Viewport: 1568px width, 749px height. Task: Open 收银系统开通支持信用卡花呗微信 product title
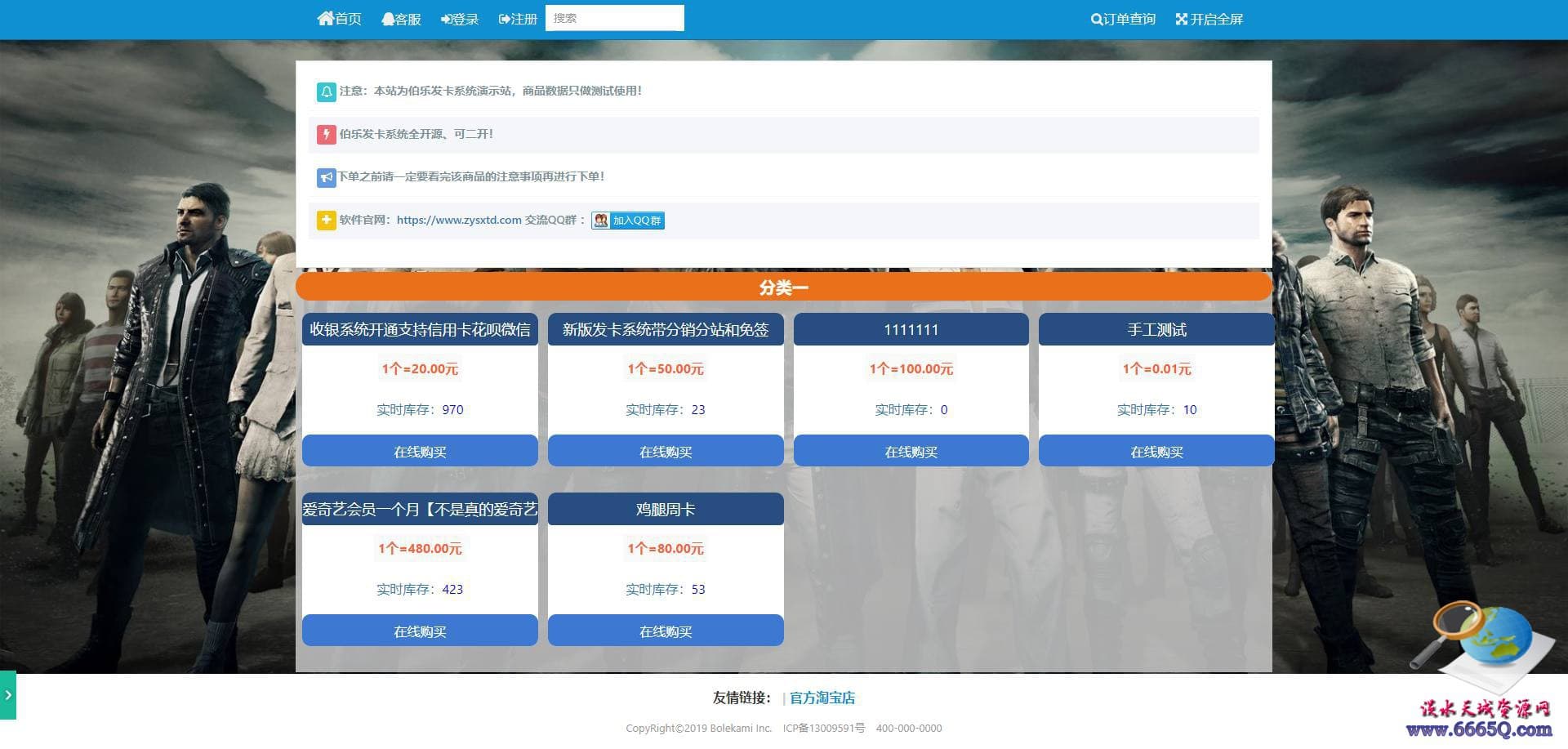click(x=420, y=329)
